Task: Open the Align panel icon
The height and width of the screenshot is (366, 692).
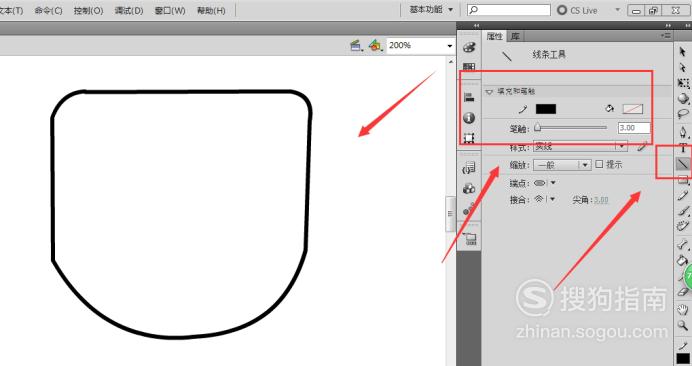Action: point(469,97)
